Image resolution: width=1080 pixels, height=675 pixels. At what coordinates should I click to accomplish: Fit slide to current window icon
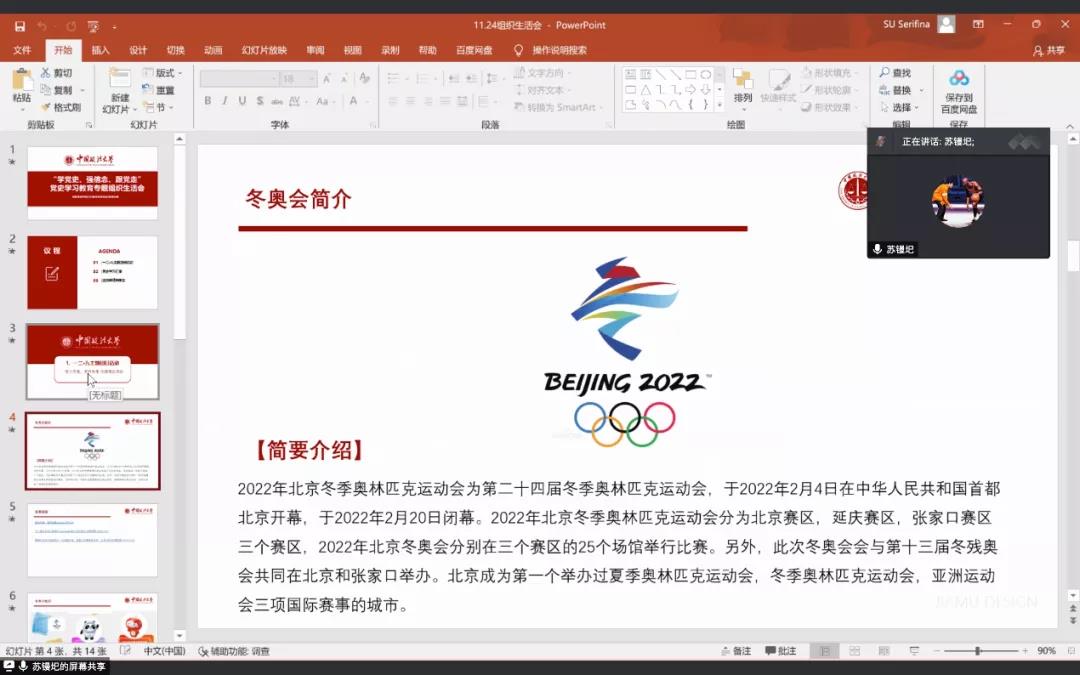(1072, 651)
